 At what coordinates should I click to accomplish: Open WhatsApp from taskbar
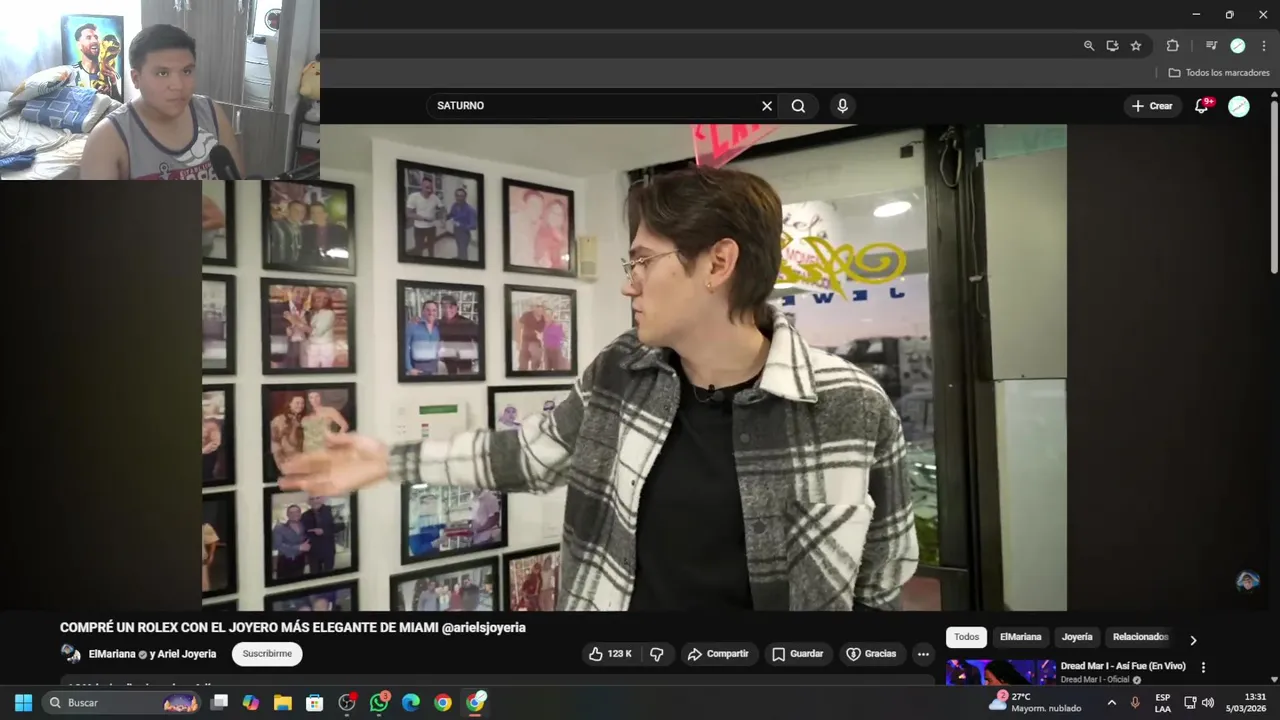pyautogui.click(x=379, y=703)
